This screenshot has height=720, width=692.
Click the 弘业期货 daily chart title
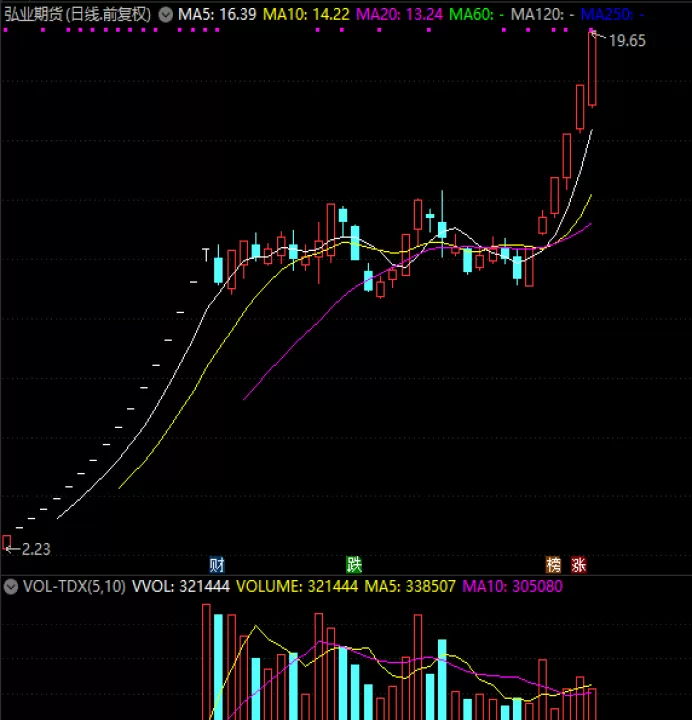pos(78,15)
